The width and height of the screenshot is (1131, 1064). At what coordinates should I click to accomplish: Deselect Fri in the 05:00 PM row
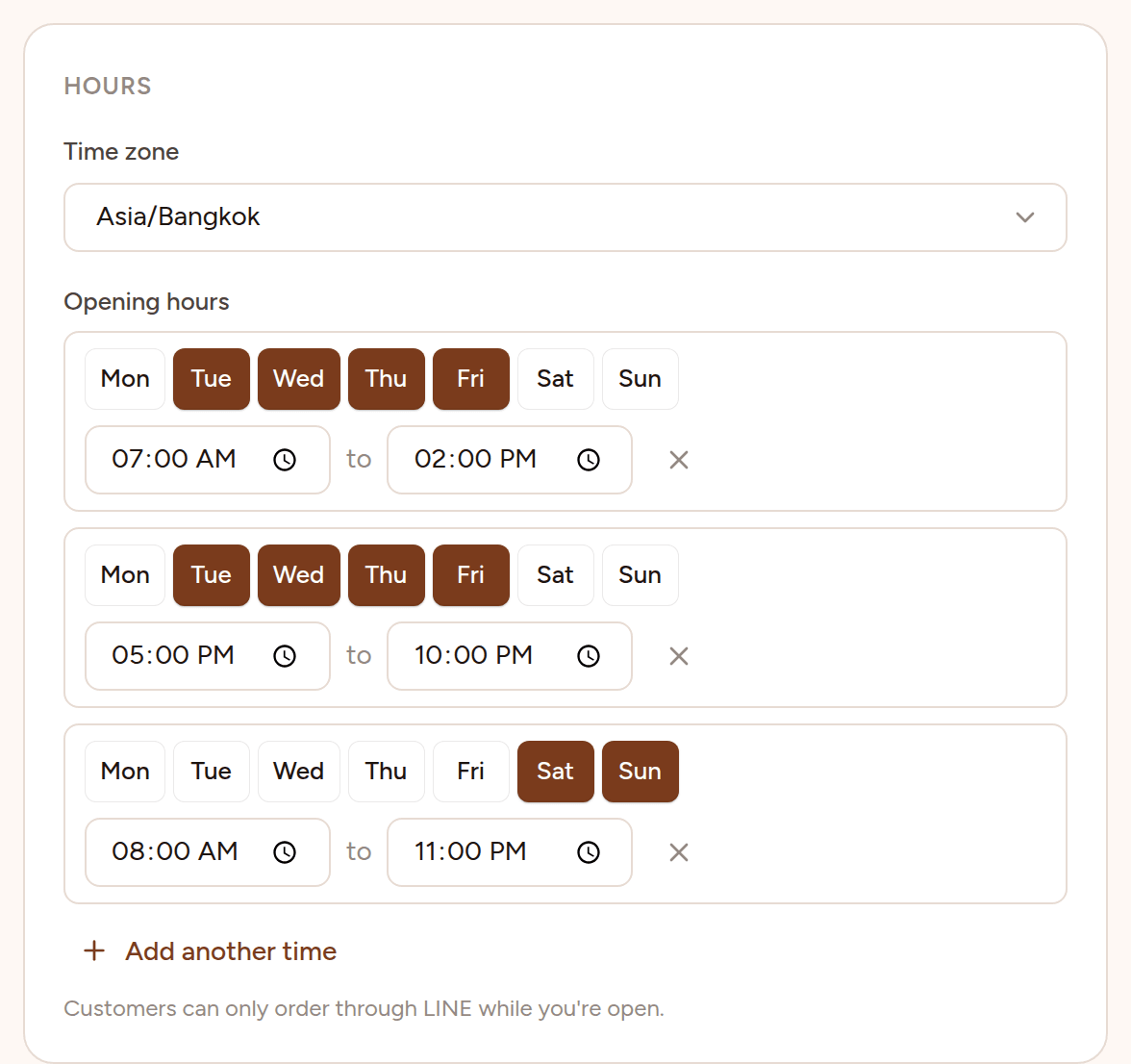tap(471, 575)
